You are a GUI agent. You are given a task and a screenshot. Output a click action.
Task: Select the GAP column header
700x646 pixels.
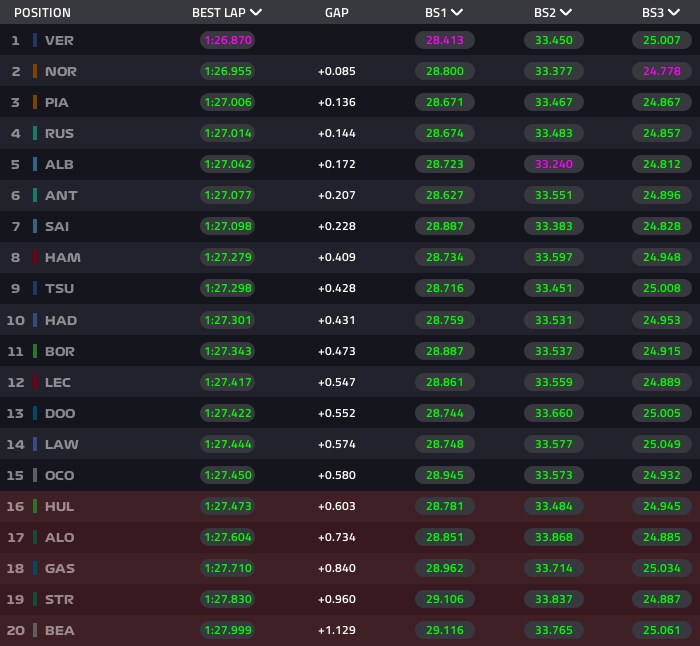(337, 13)
